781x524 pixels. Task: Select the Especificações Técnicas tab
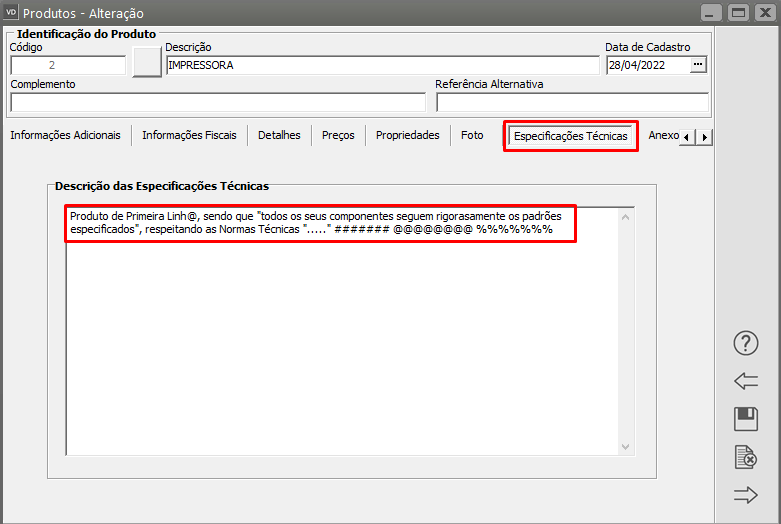(x=571, y=136)
